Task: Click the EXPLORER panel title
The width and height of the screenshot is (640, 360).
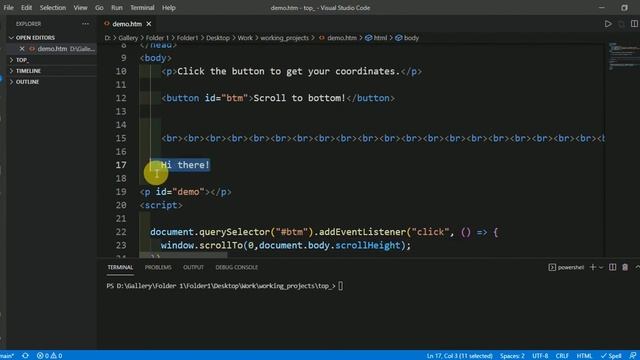Action: click(x=28, y=24)
